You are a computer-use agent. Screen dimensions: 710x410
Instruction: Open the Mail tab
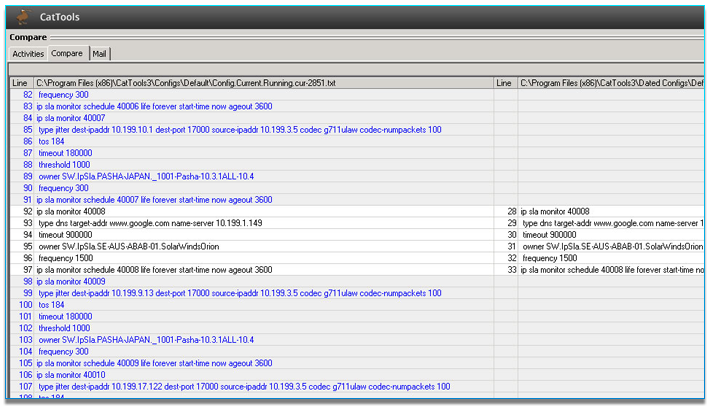point(100,54)
